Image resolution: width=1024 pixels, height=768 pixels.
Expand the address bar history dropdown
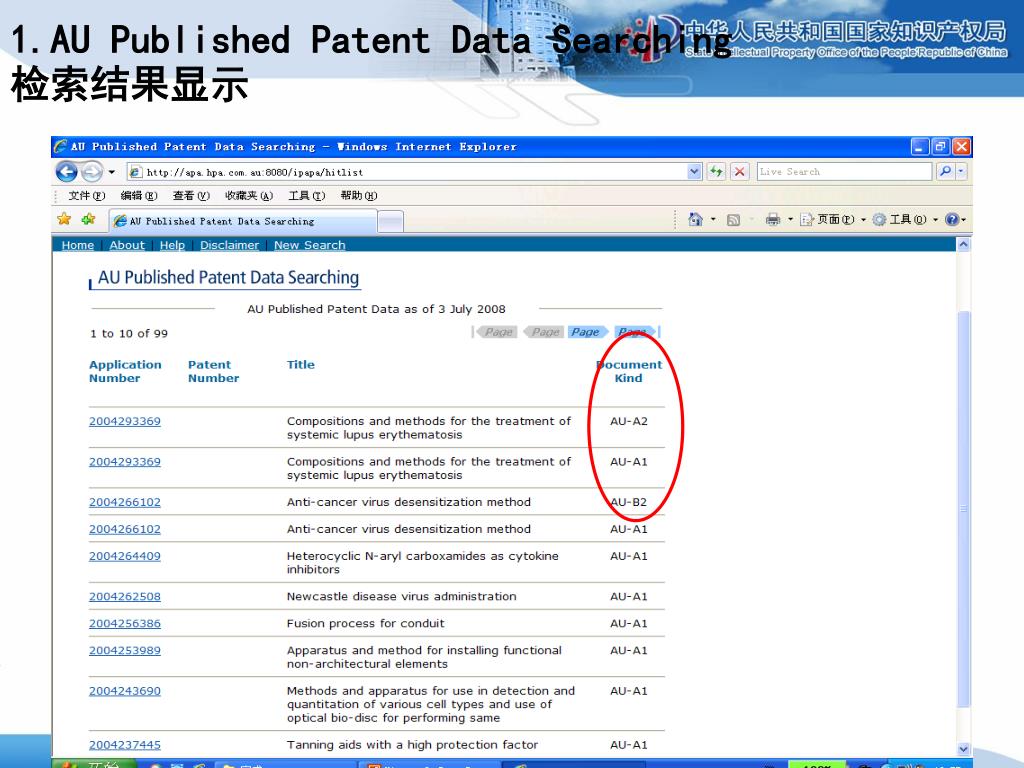click(x=694, y=172)
